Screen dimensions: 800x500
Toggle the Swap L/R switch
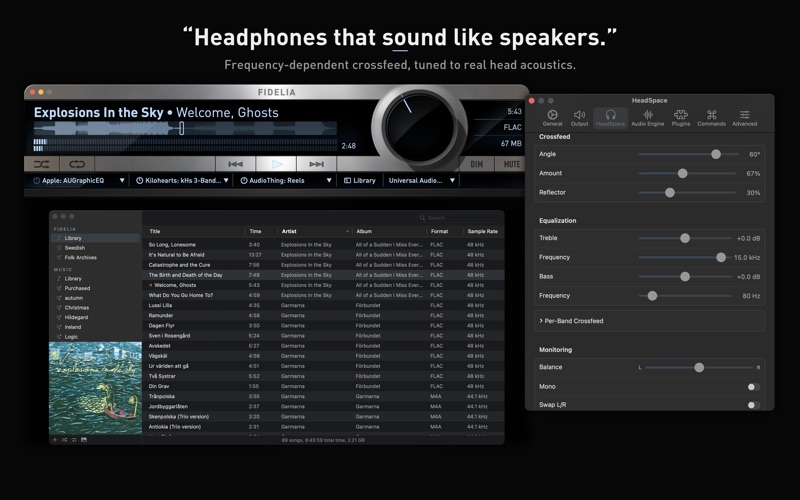point(754,405)
